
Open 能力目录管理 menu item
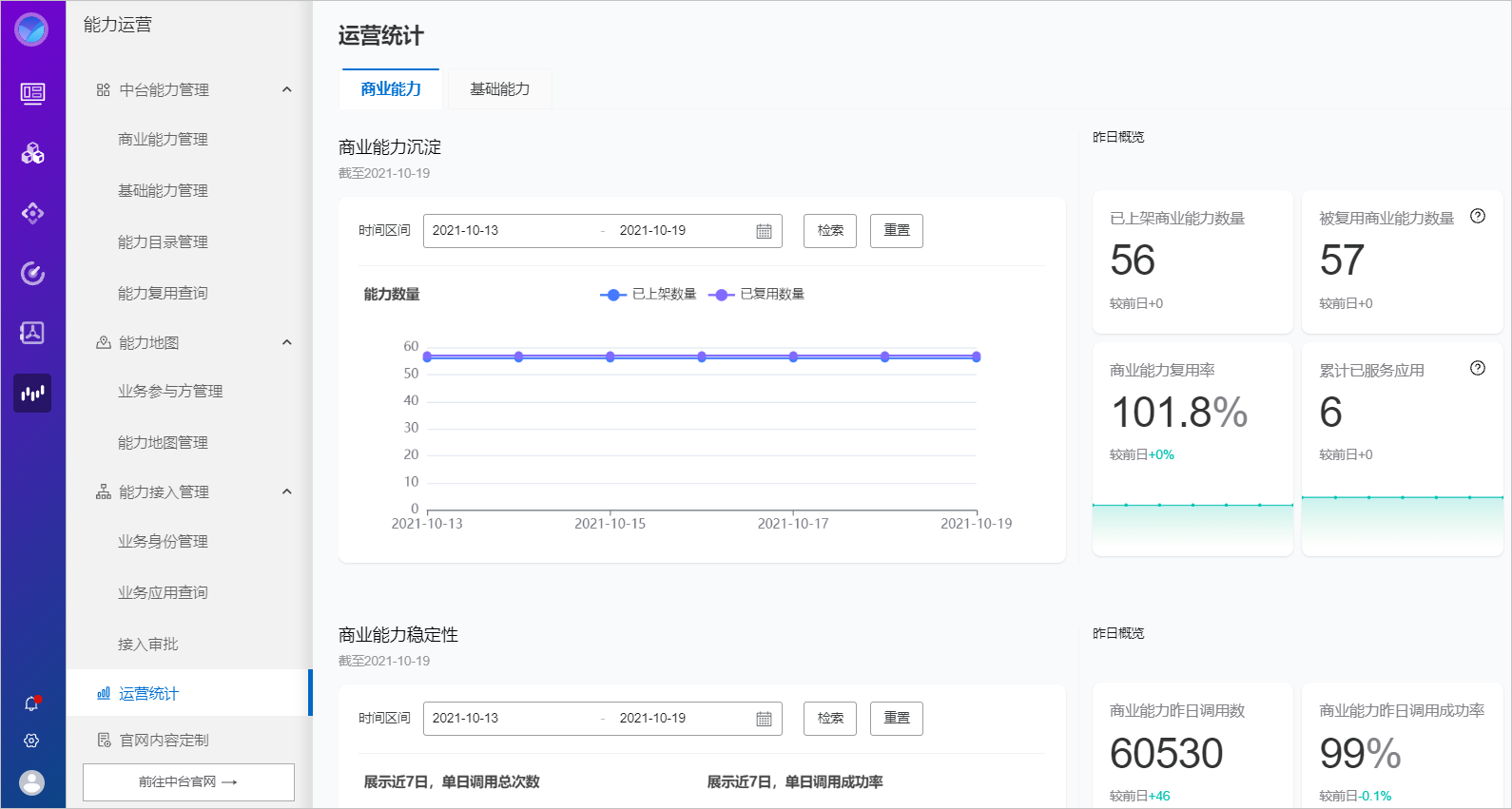click(163, 241)
